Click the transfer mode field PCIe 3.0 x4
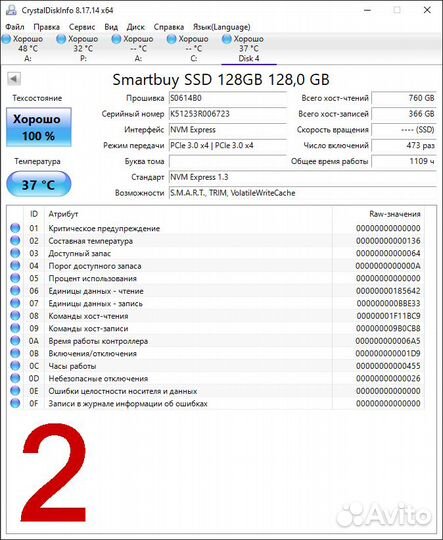The width and height of the screenshot is (443, 540). point(228,146)
